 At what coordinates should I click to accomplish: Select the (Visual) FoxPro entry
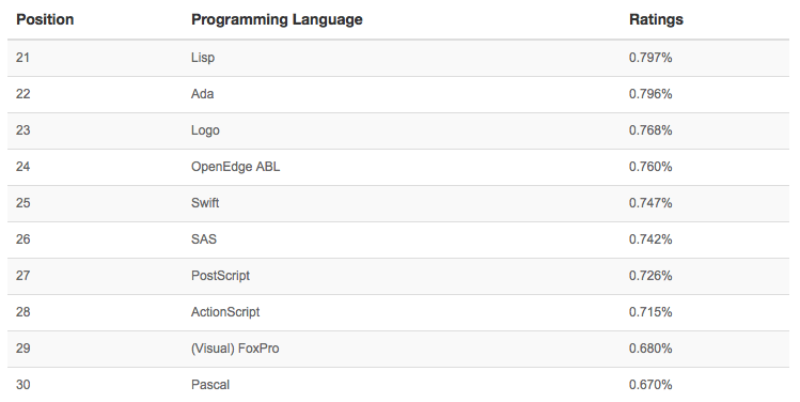[x=235, y=348]
